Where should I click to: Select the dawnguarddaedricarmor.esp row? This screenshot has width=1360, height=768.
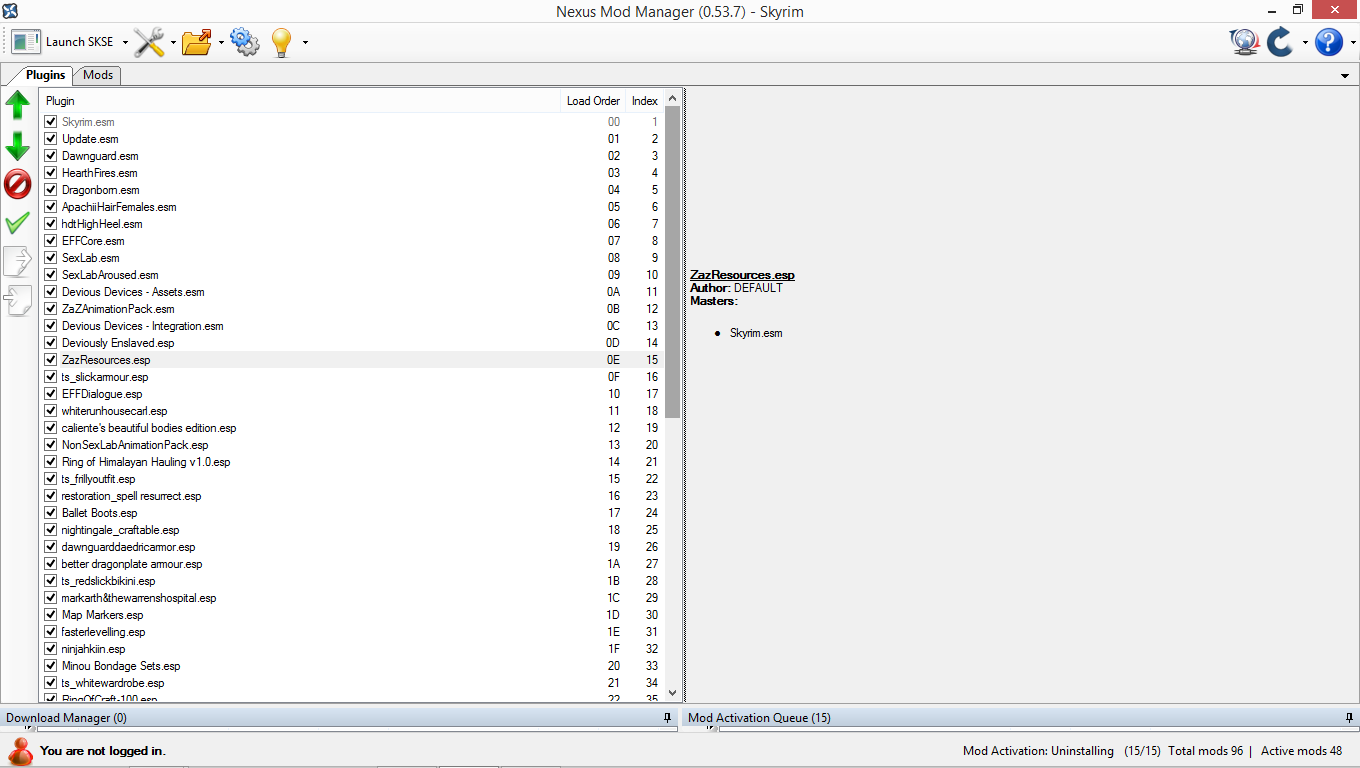point(352,547)
